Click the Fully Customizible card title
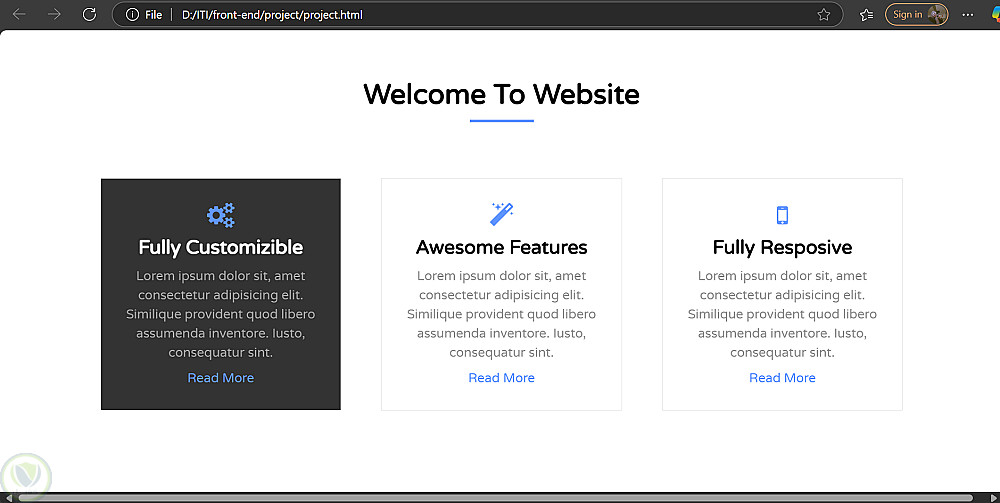 (221, 247)
